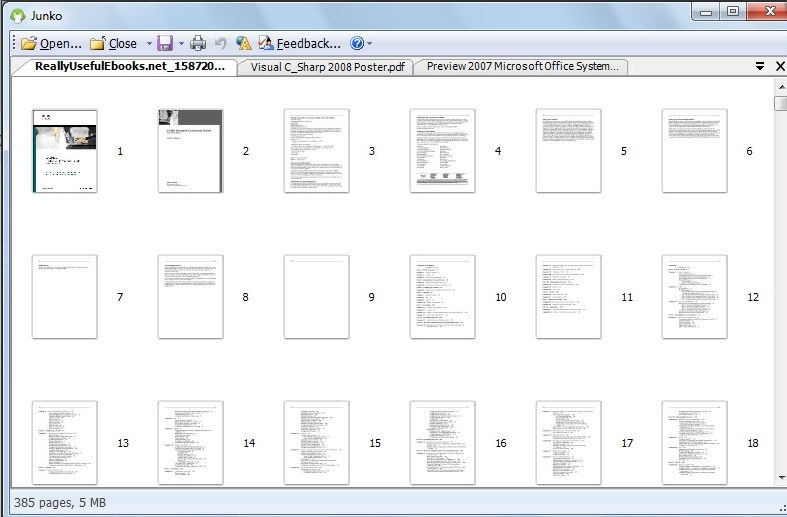Select the page 4 thumbnail
Viewport: 787px width, 517px height.
(443, 151)
